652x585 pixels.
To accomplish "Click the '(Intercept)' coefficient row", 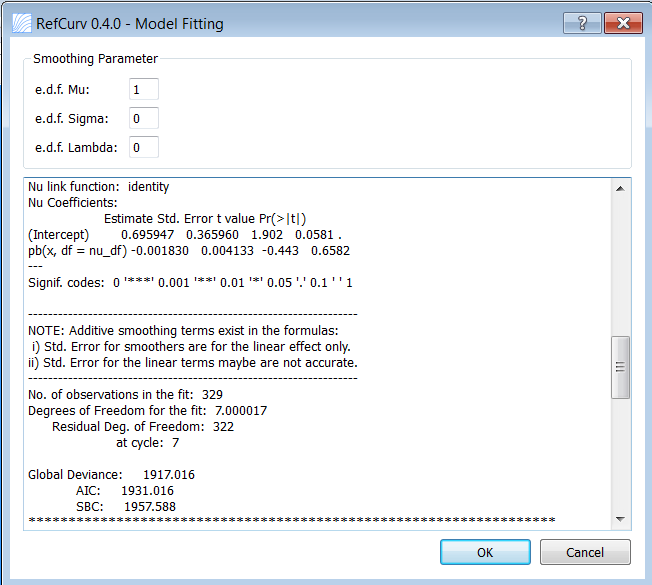I will pyautogui.click(x=185, y=235).
